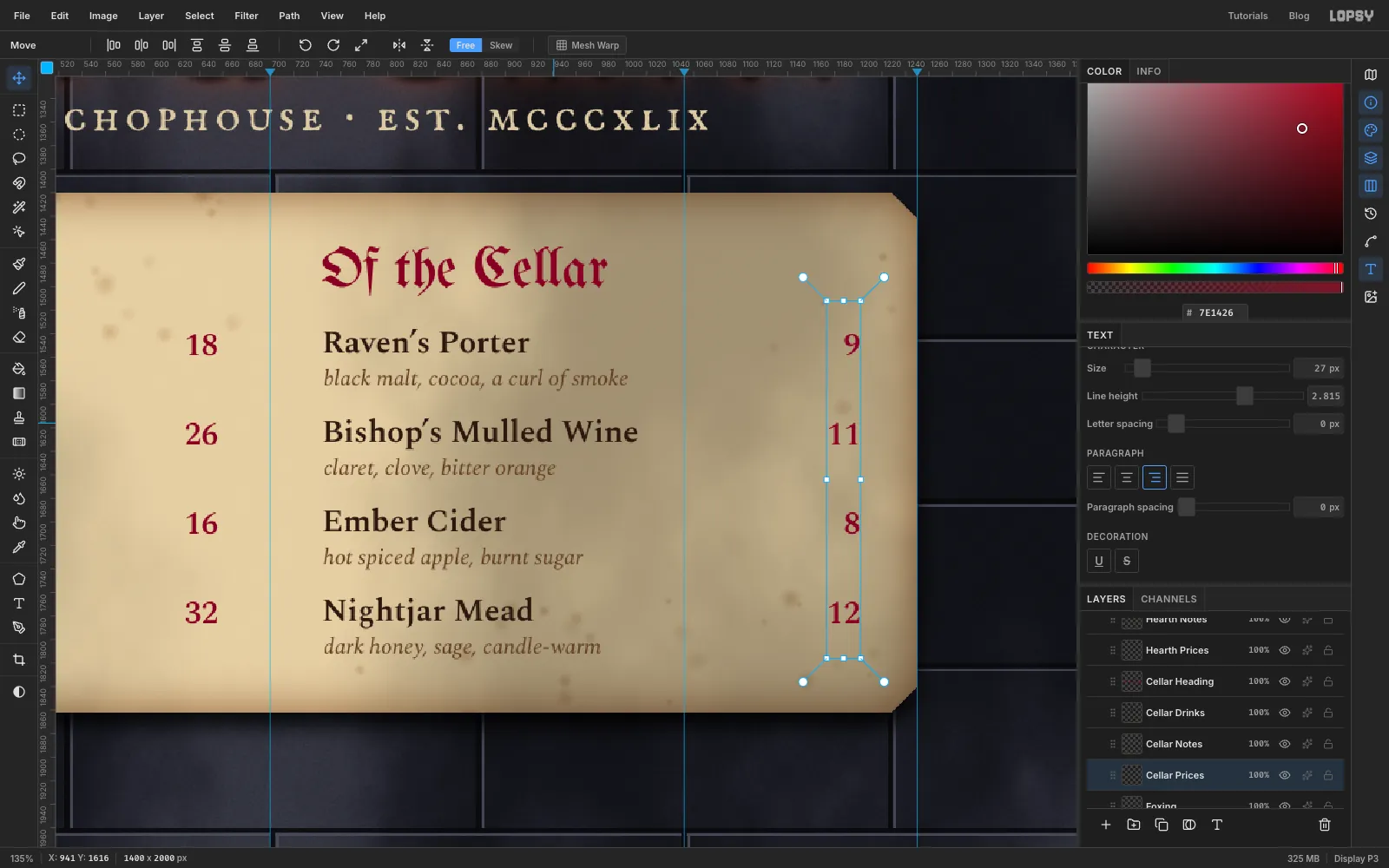Click the hex color input field
Image resolution: width=1389 pixels, height=868 pixels.
1215,312
